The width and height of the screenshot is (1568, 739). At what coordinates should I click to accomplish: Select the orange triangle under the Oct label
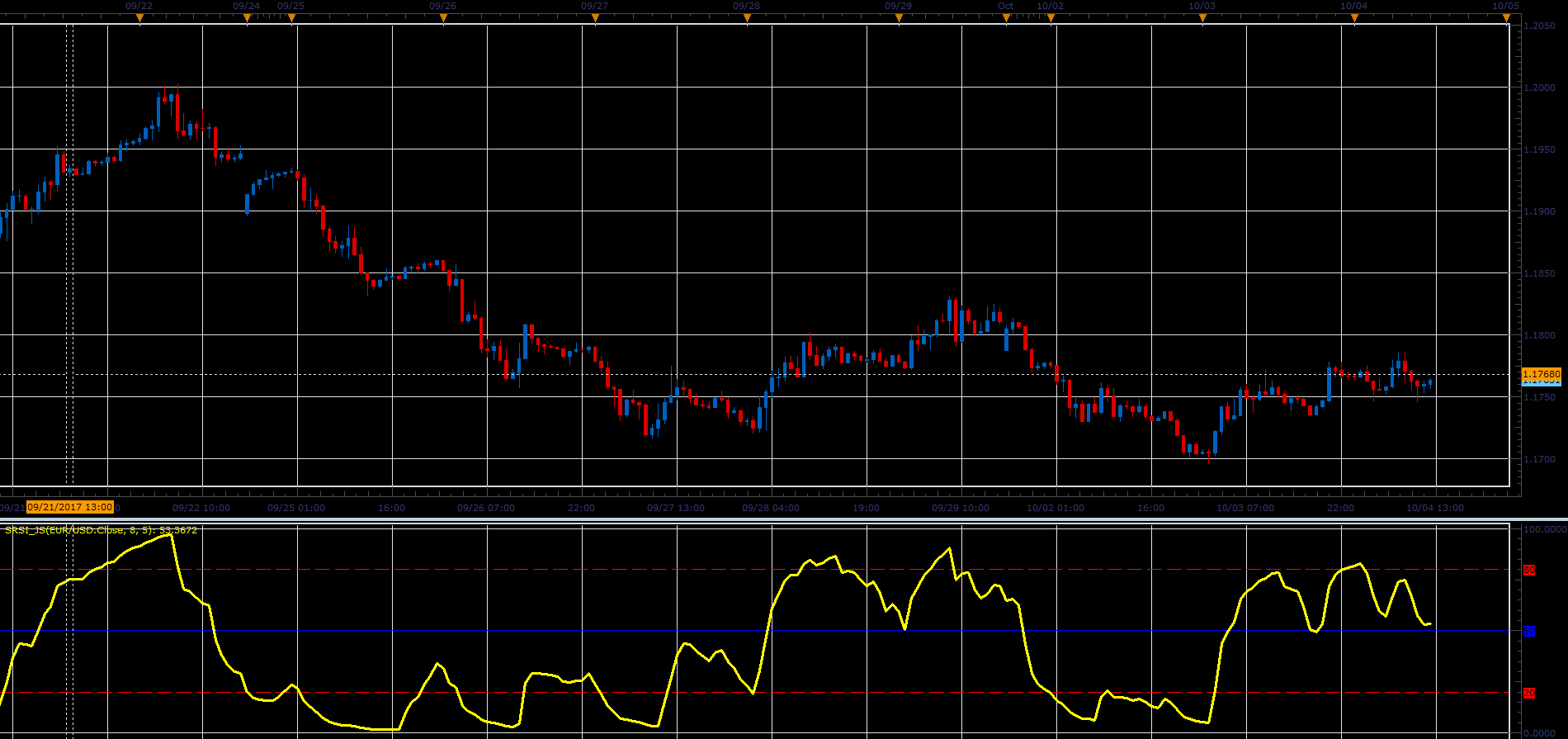tap(1006, 18)
